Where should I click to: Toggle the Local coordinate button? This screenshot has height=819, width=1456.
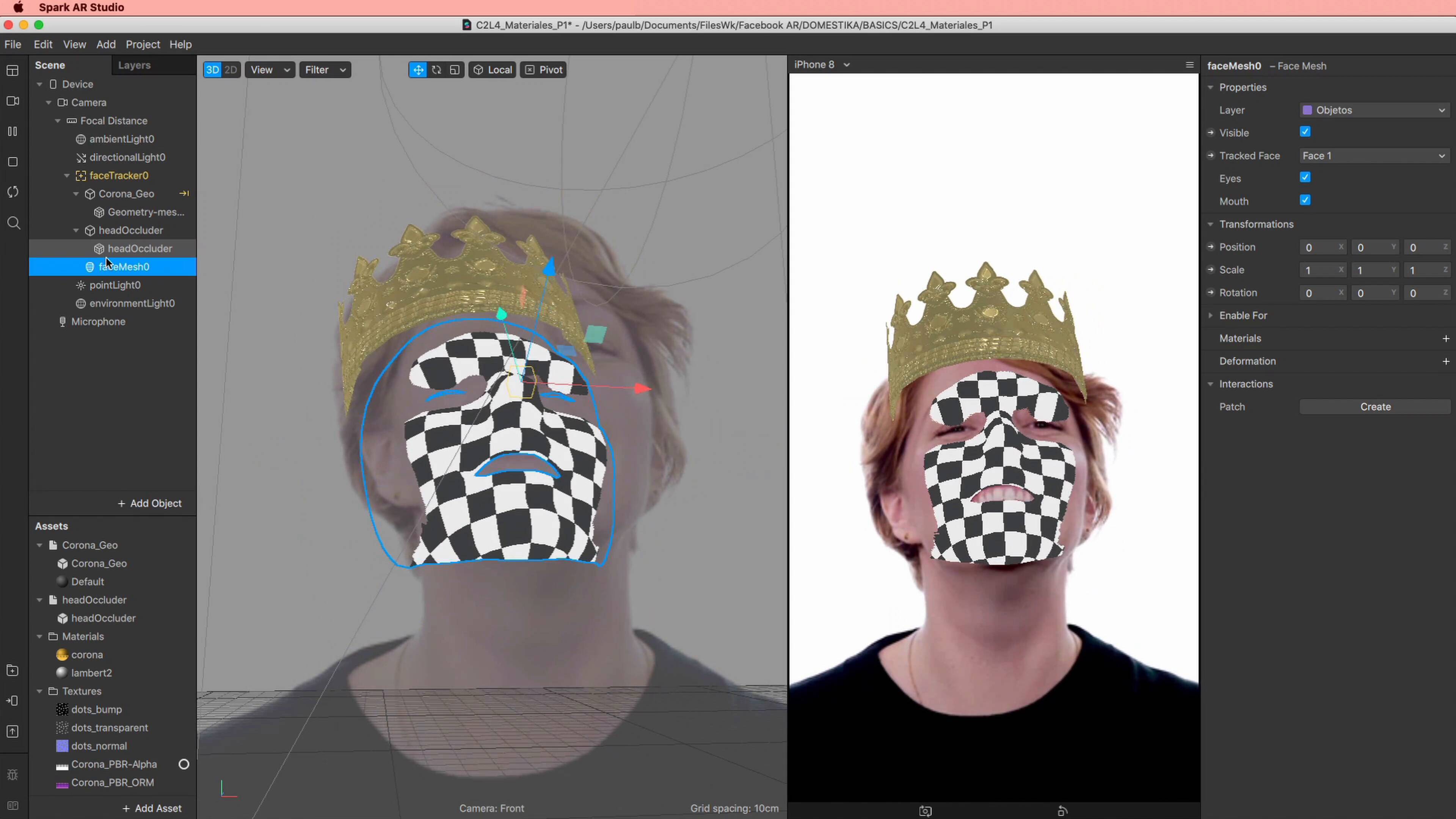tap(492, 69)
